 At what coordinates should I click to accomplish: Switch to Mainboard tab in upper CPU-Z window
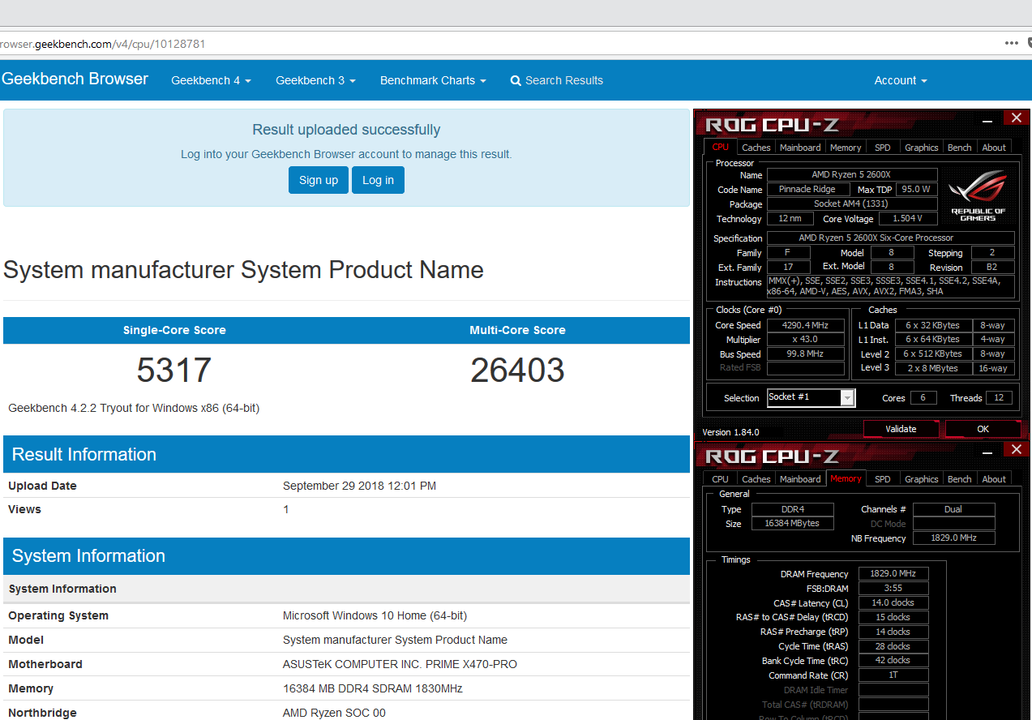pos(800,148)
